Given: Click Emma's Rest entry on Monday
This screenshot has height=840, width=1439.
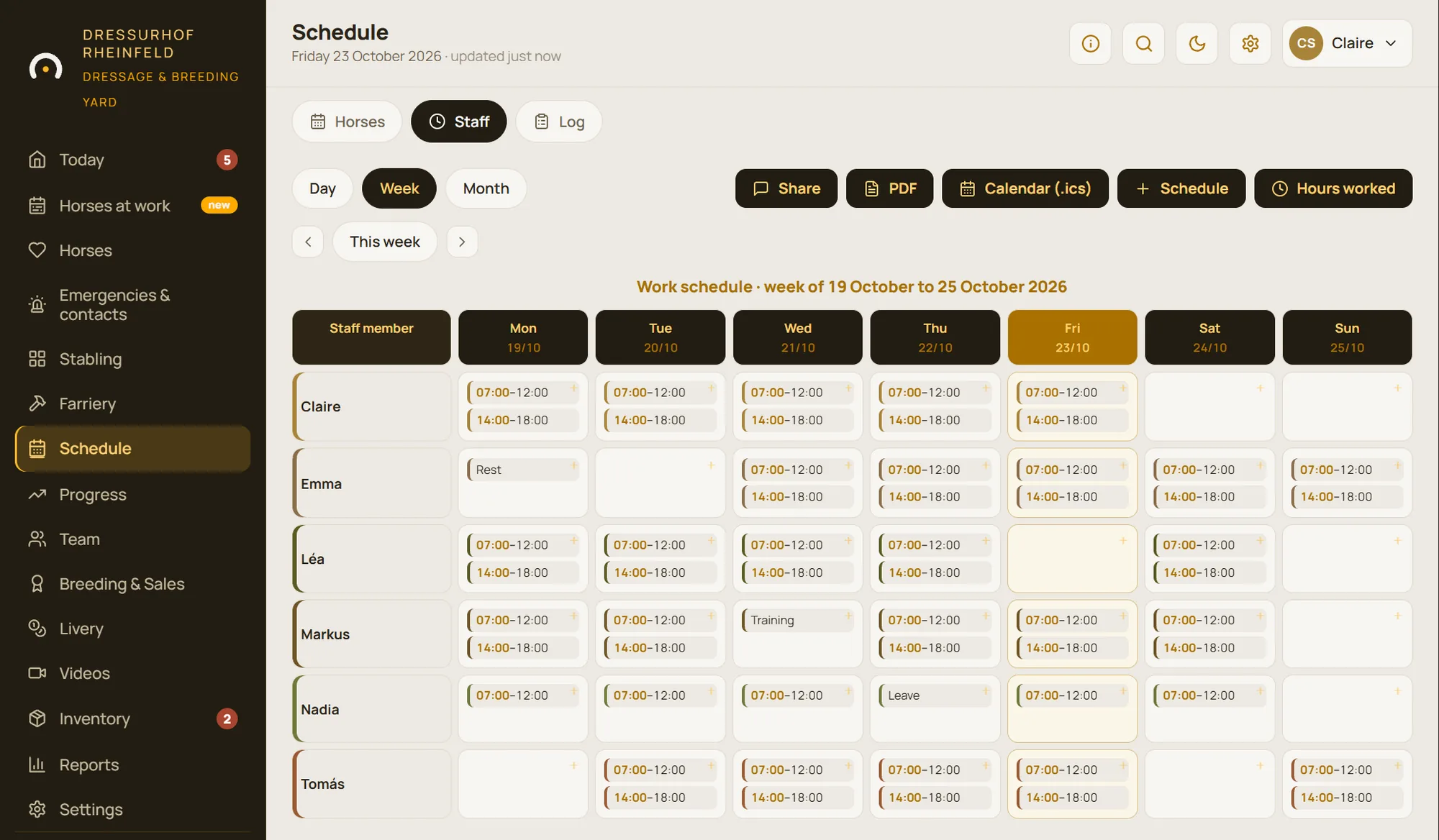Looking at the screenshot, I should pos(522,470).
